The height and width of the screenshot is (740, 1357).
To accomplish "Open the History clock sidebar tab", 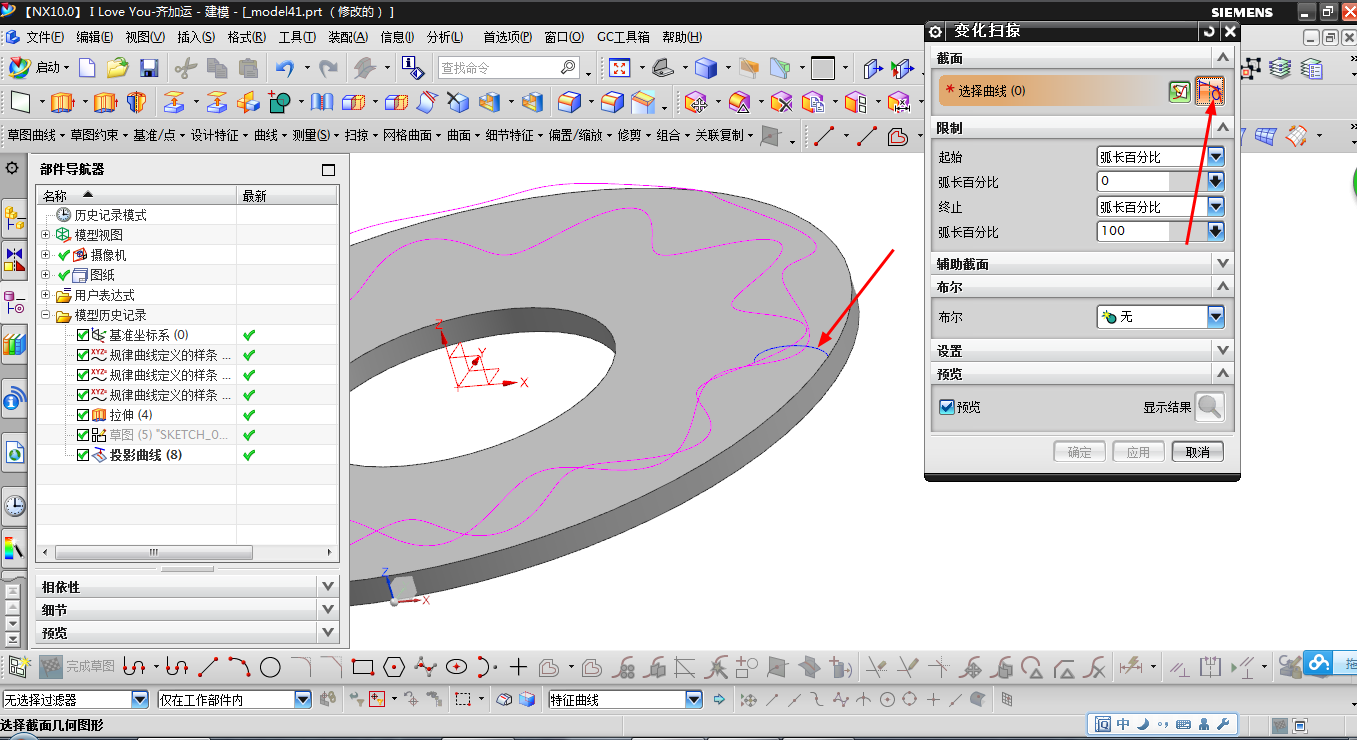I will 14,506.
